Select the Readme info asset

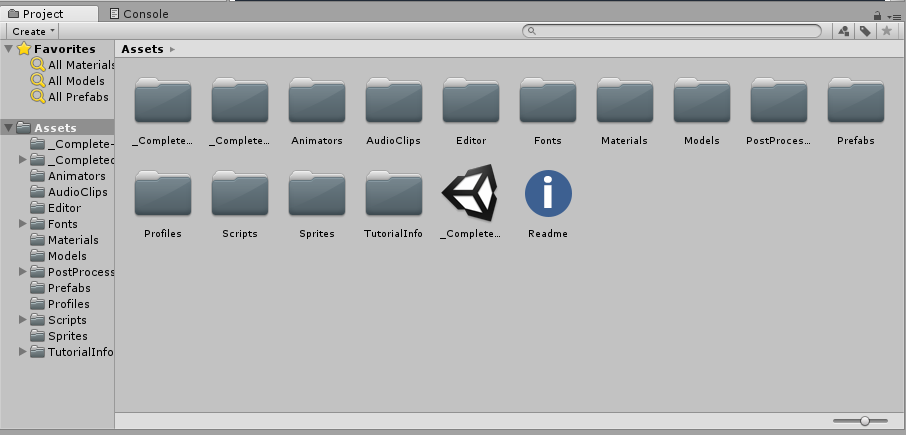548,194
